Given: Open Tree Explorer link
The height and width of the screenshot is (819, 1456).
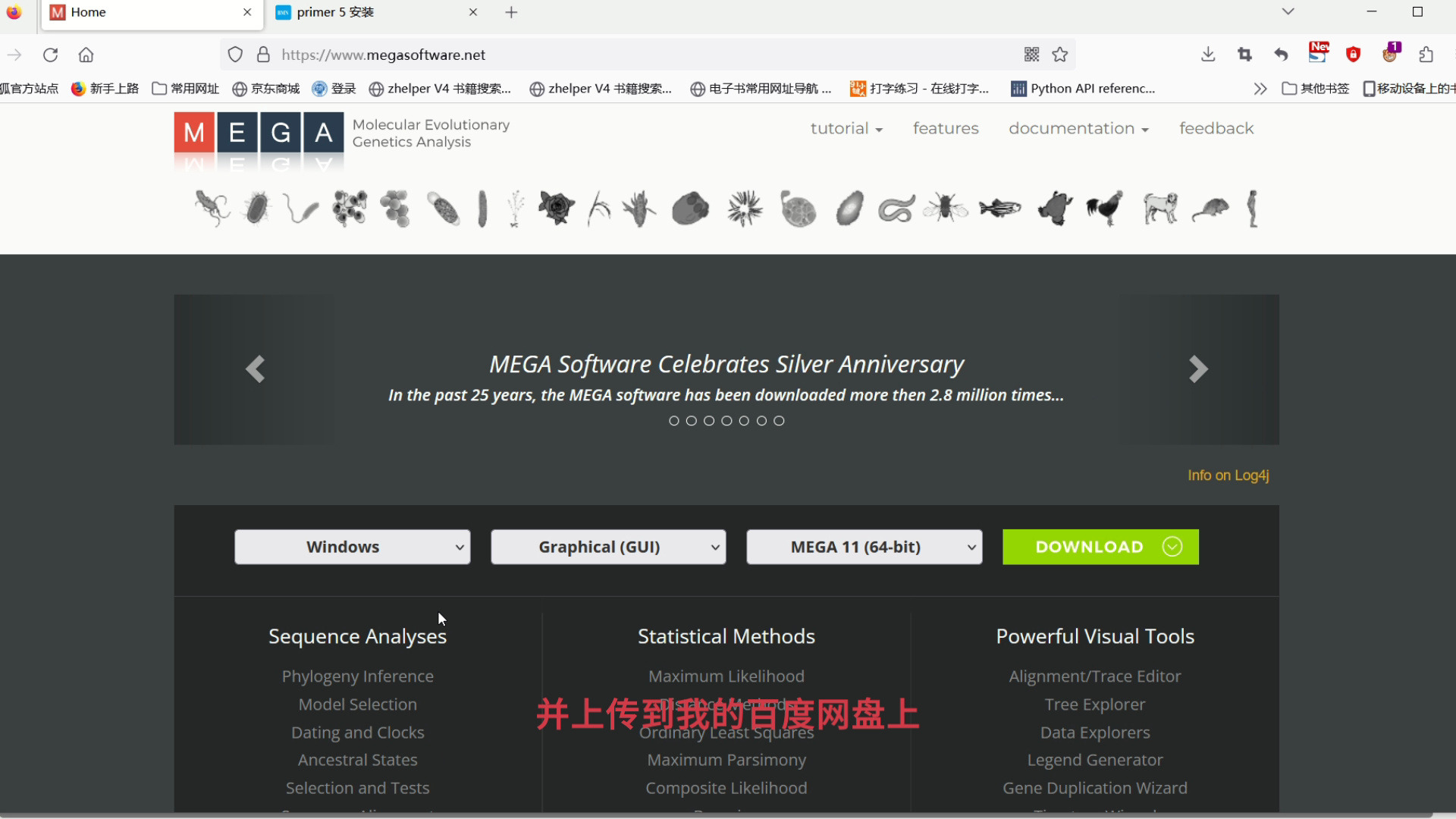Looking at the screenshot, I should [x=1095, y=704].
